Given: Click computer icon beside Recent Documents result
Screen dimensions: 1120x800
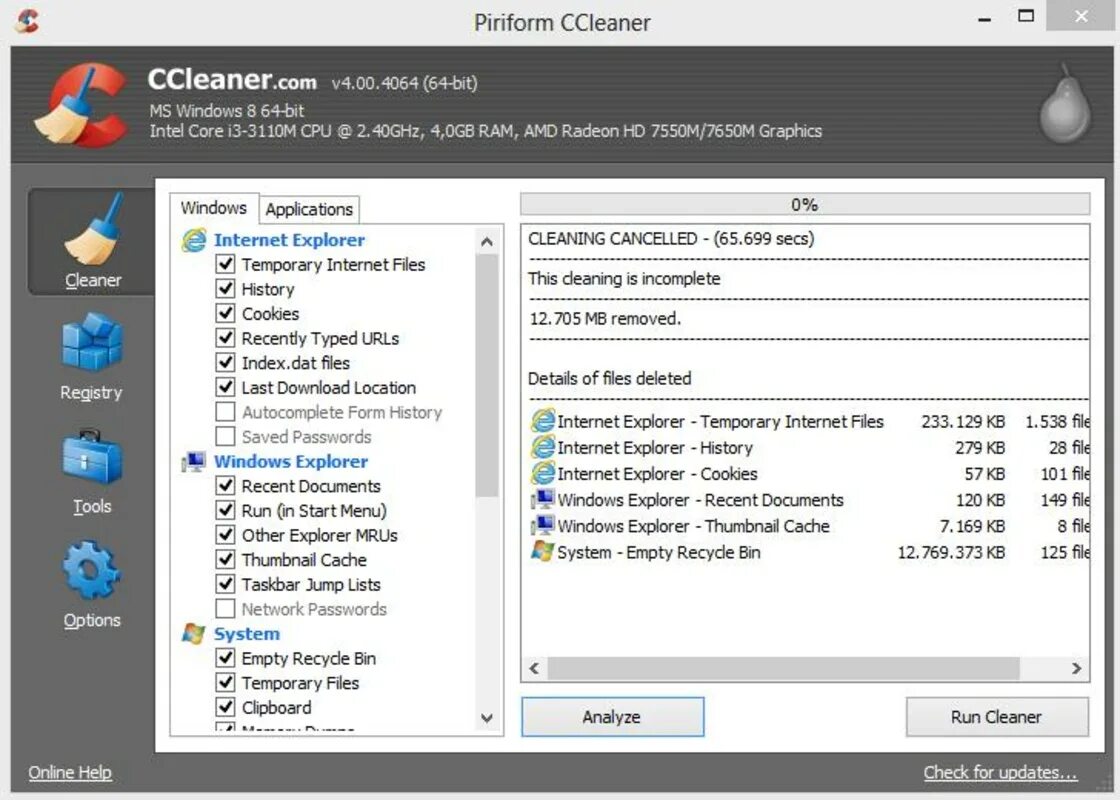Looking at the screenshot, I should tap(543, 499).
